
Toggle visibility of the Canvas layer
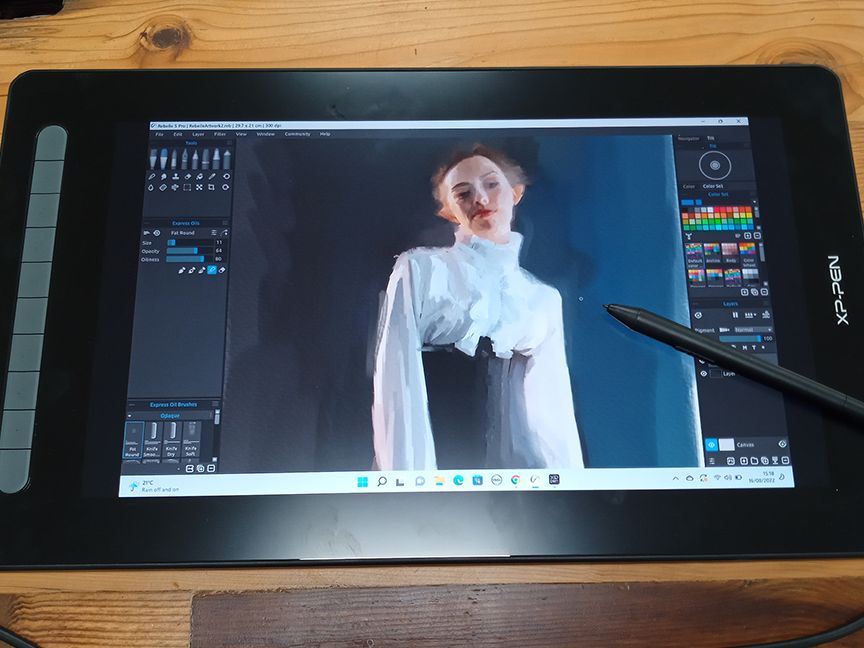pos(711,445)
